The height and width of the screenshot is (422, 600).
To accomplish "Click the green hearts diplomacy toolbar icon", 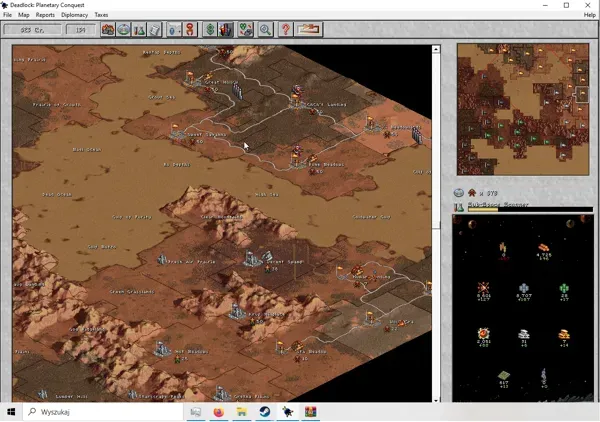I will 245,29.
